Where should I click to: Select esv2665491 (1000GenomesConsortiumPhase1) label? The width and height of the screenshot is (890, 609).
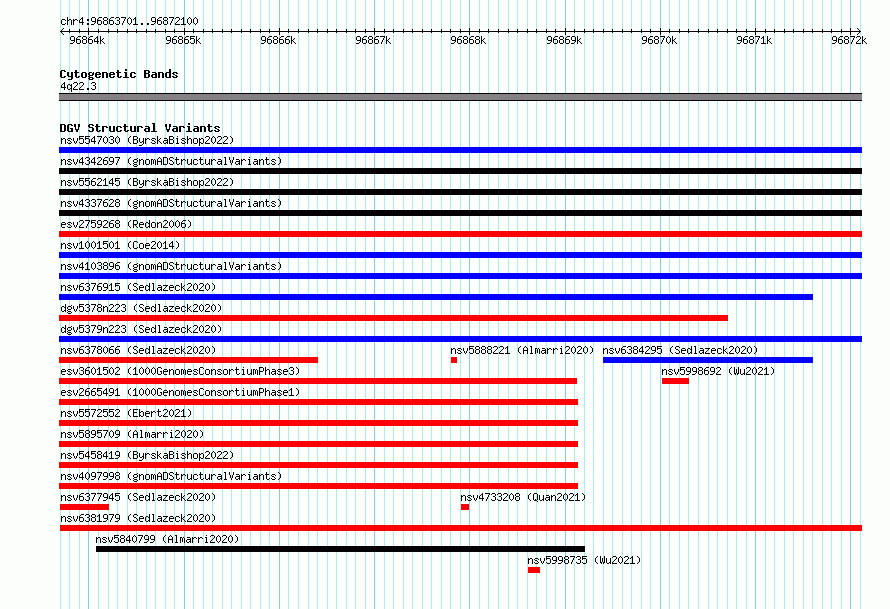point(180,392)
